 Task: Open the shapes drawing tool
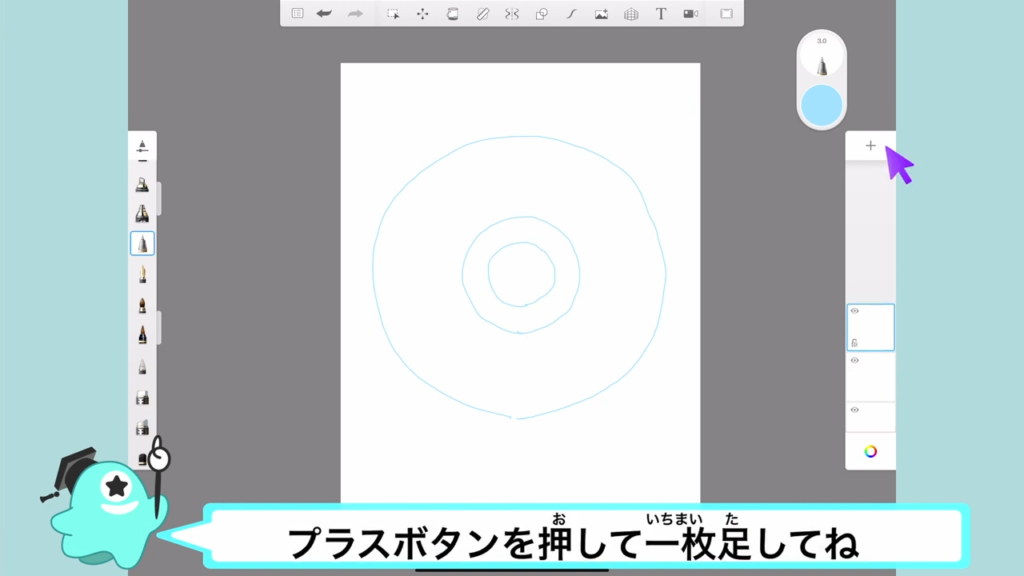542,13
